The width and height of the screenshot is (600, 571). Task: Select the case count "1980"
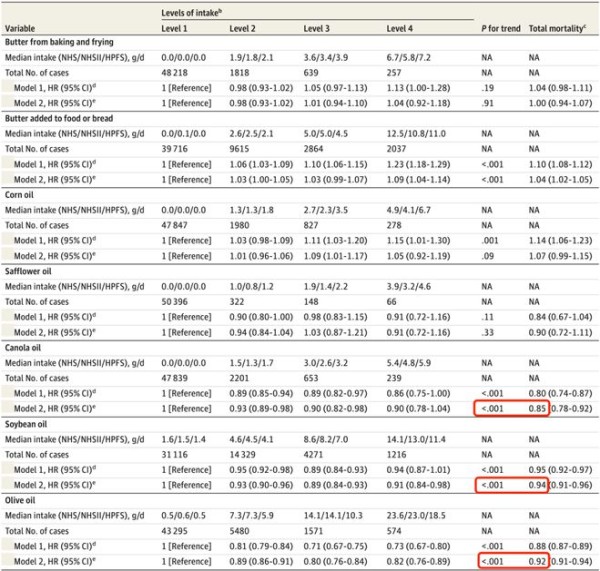(239, 225)
